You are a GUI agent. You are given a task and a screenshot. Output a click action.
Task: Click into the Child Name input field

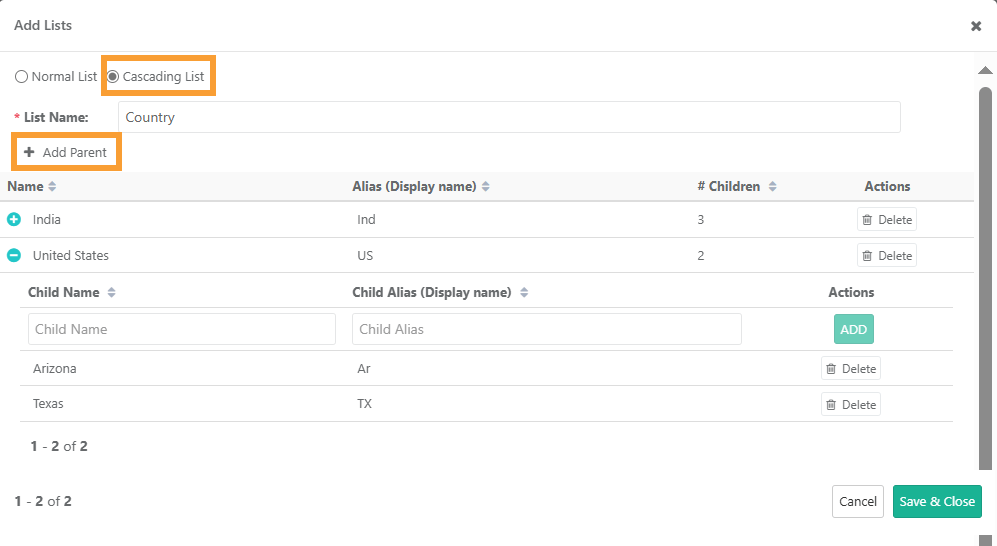coord(181,329)
